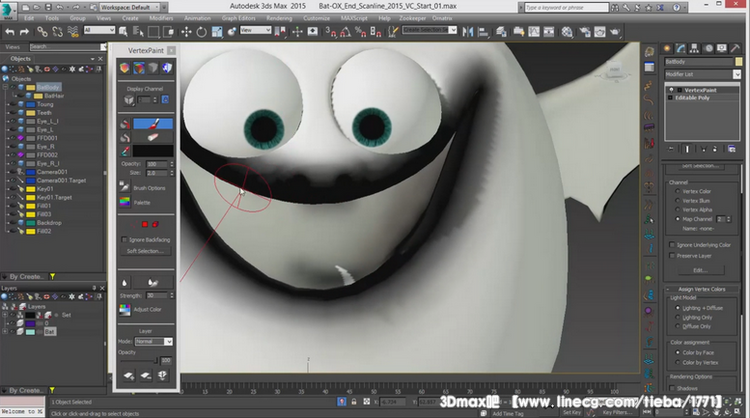This screenshot has width=750, height=418.
Task: Enable vertex color display shaded in VertexPaint
Action: click(139, 68)
